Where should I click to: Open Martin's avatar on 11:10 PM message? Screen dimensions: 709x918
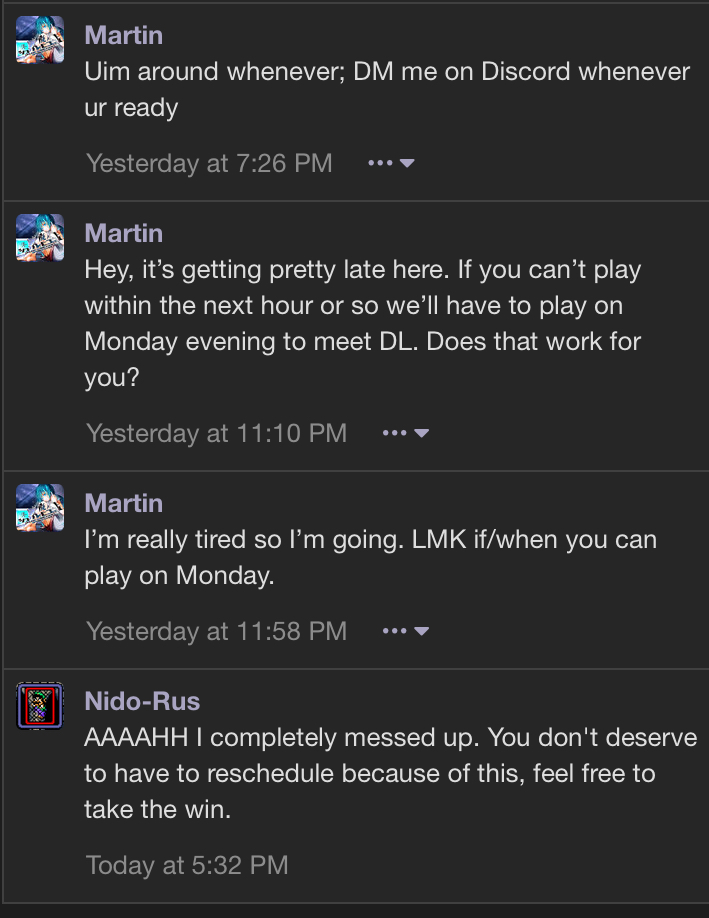coord(40,238)
